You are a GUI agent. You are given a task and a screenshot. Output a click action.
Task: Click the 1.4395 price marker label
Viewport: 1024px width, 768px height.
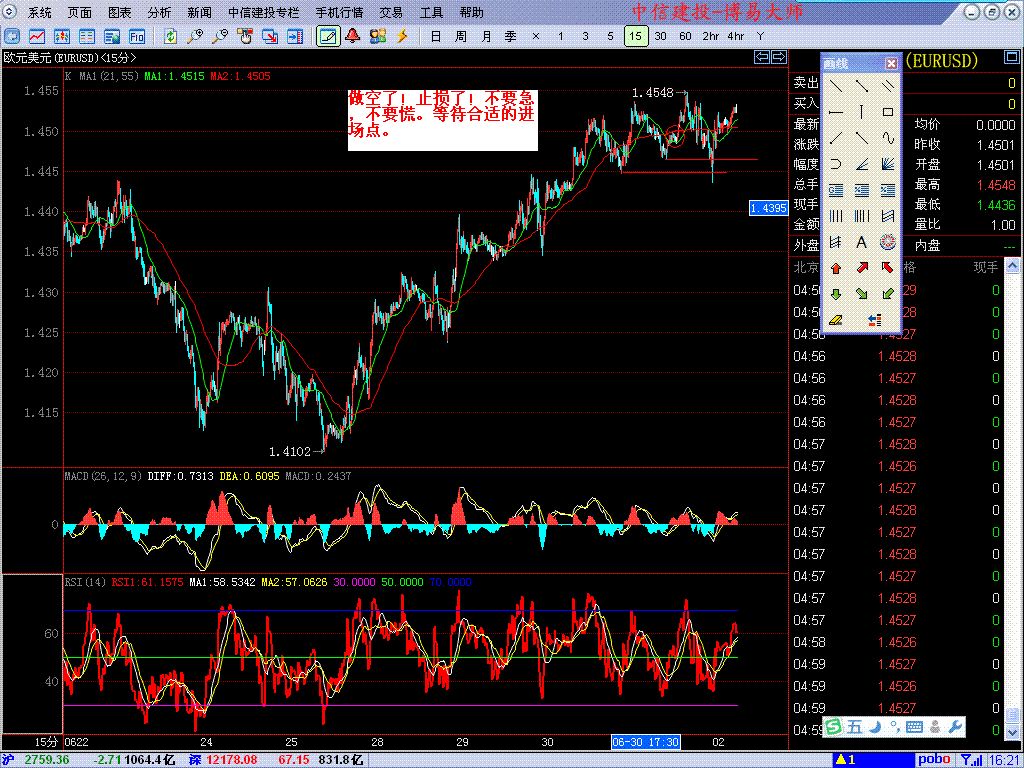point(768,208)
